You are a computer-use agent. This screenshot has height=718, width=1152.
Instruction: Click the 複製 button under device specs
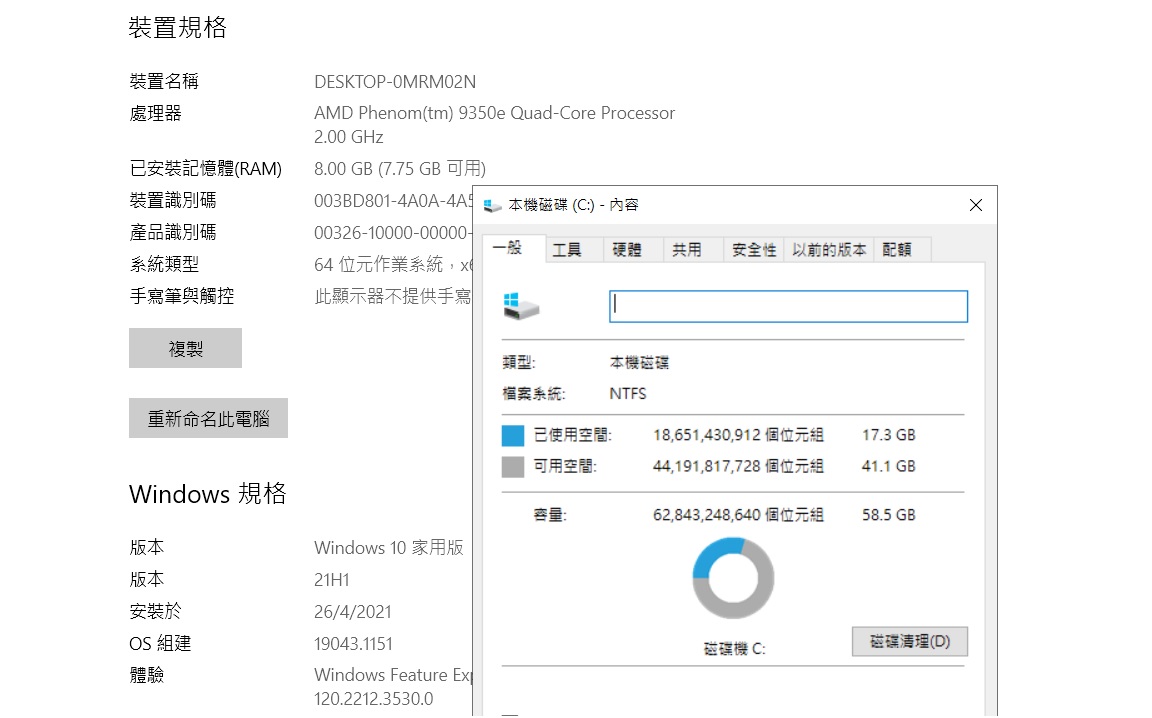185,348
